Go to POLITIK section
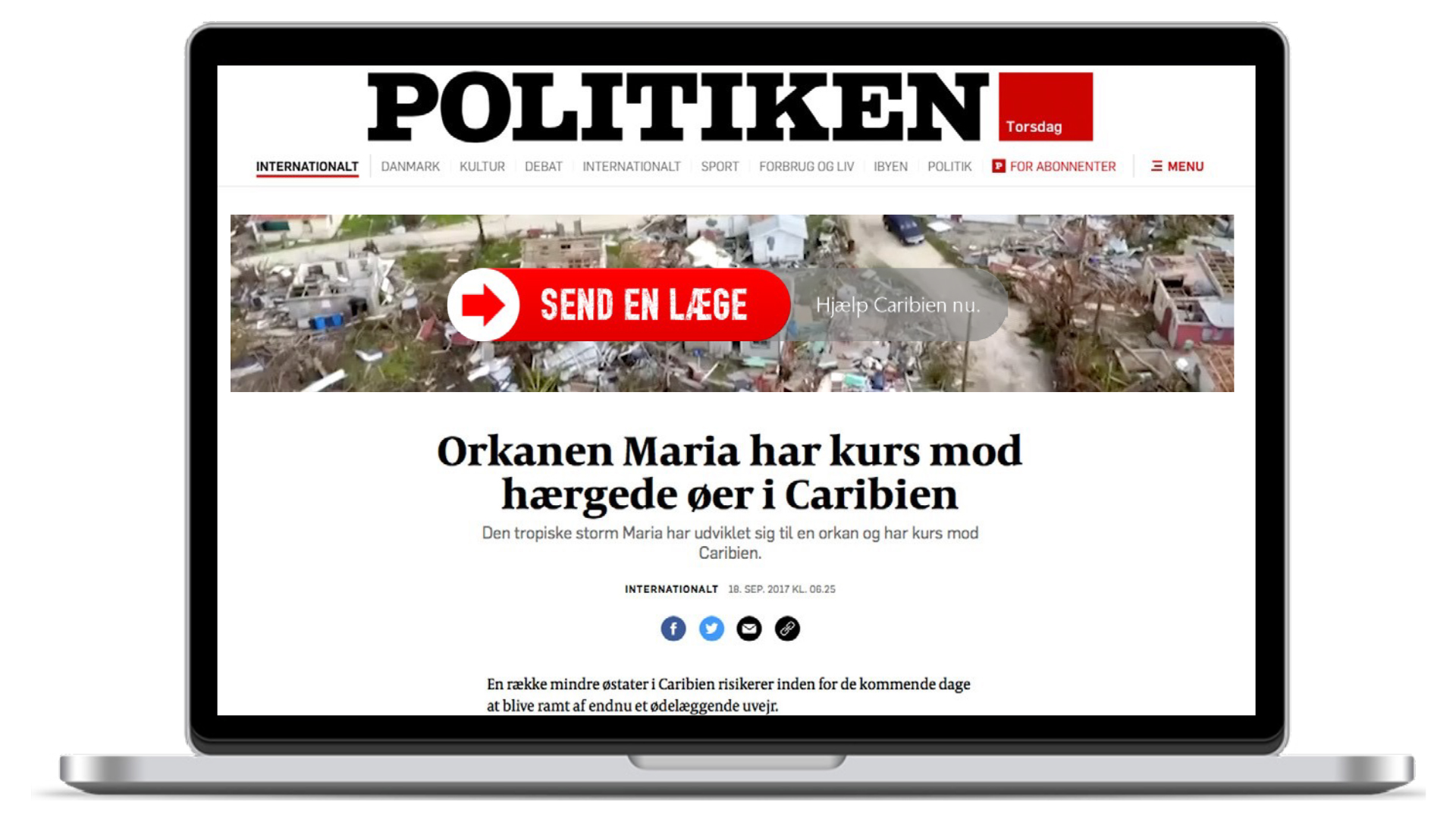Image resolution: width=1456 pixels, height=819 pixels. click(949, 166)
